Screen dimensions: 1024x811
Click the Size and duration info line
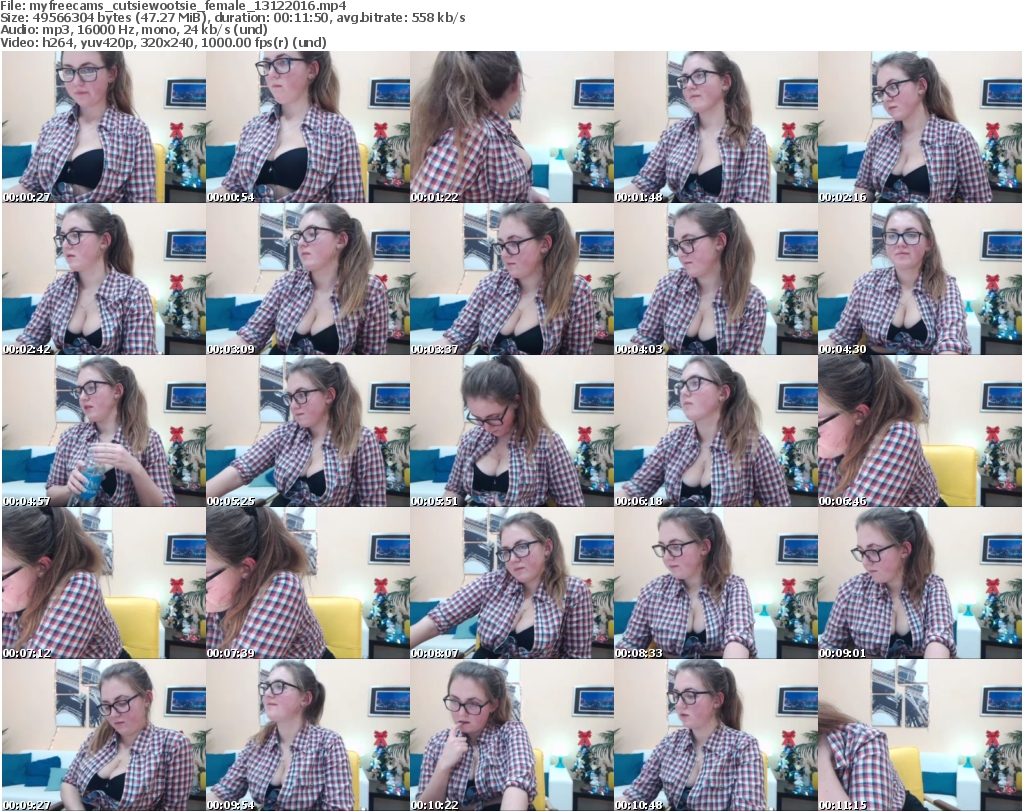tap(233, 18)
